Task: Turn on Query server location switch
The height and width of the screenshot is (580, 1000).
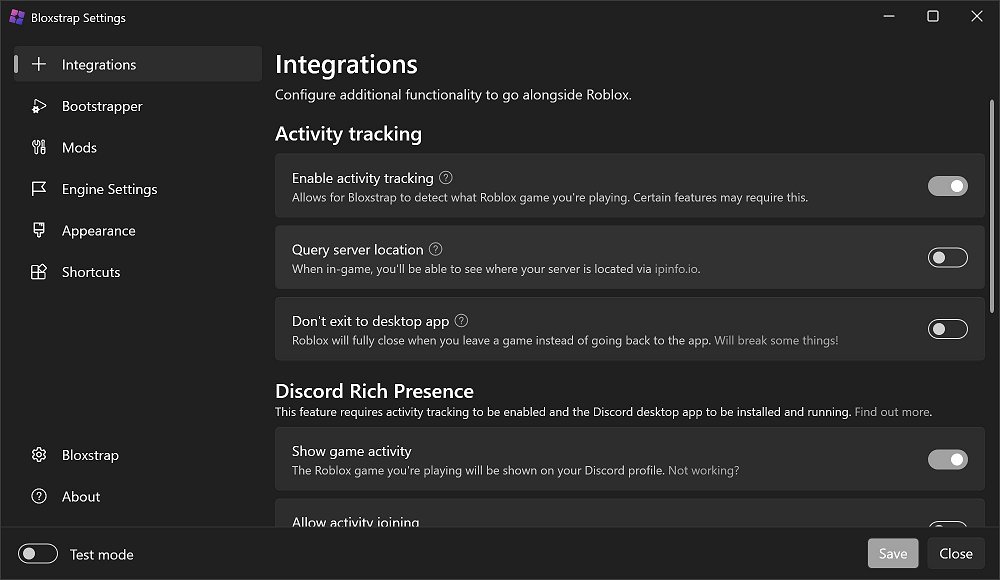Action: [x=947, y=258]
